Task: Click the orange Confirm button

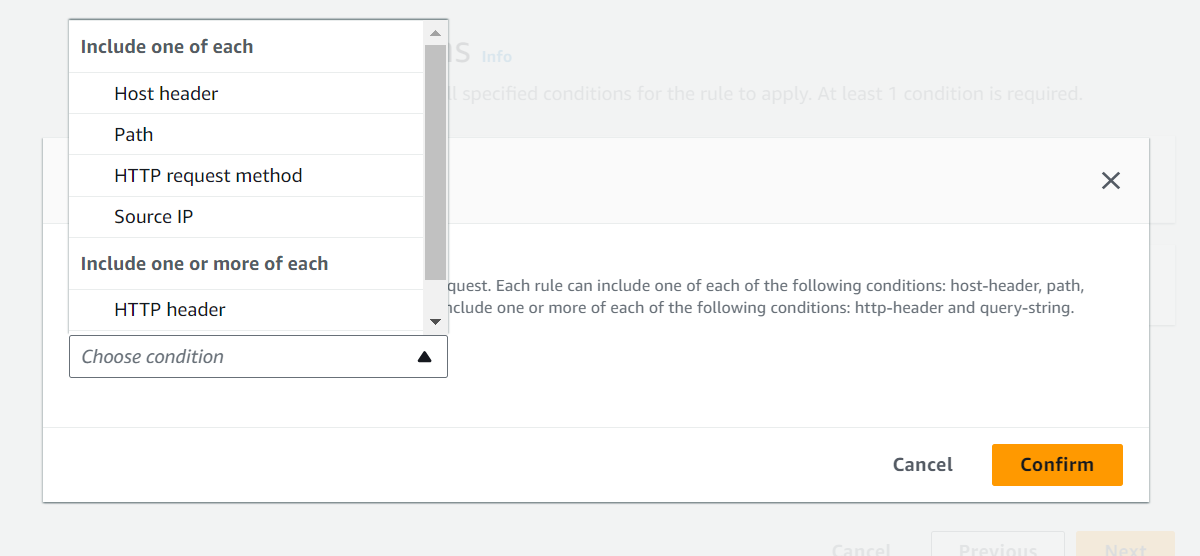Action: pos(1057,465)
